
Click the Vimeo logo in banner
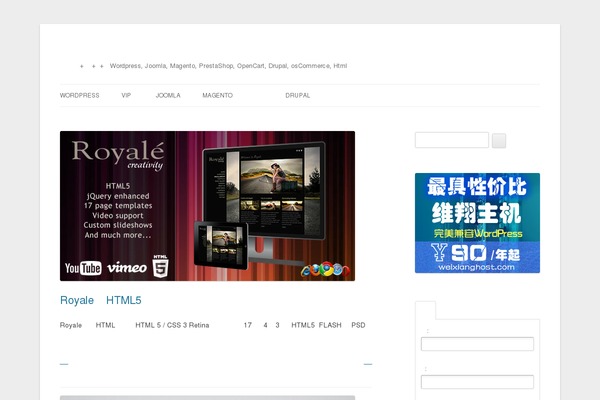coord(126,268)
